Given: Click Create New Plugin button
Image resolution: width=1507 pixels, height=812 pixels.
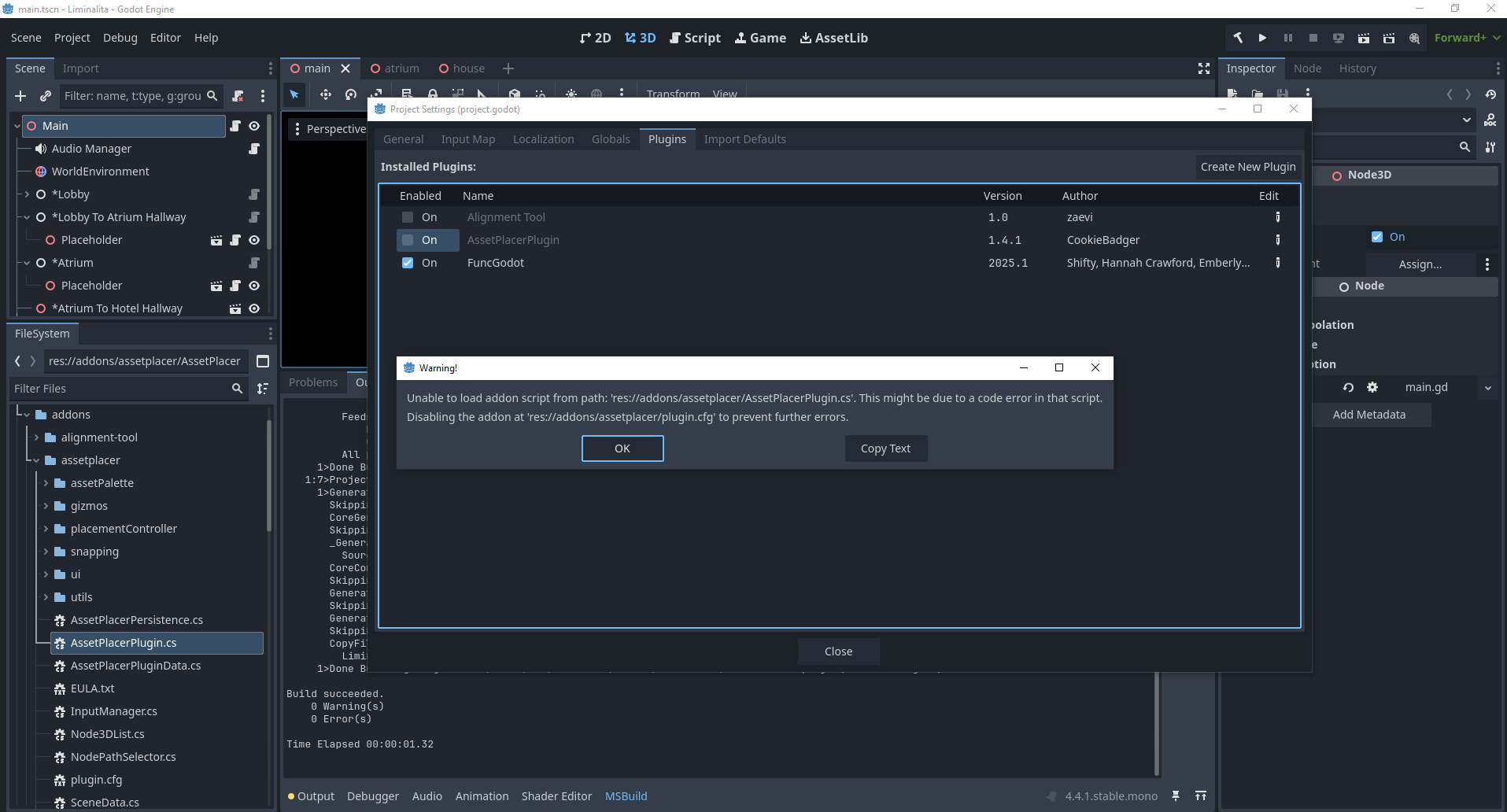Looking at the screenshot, I should pyautogui.click(x=1248, y=167).
